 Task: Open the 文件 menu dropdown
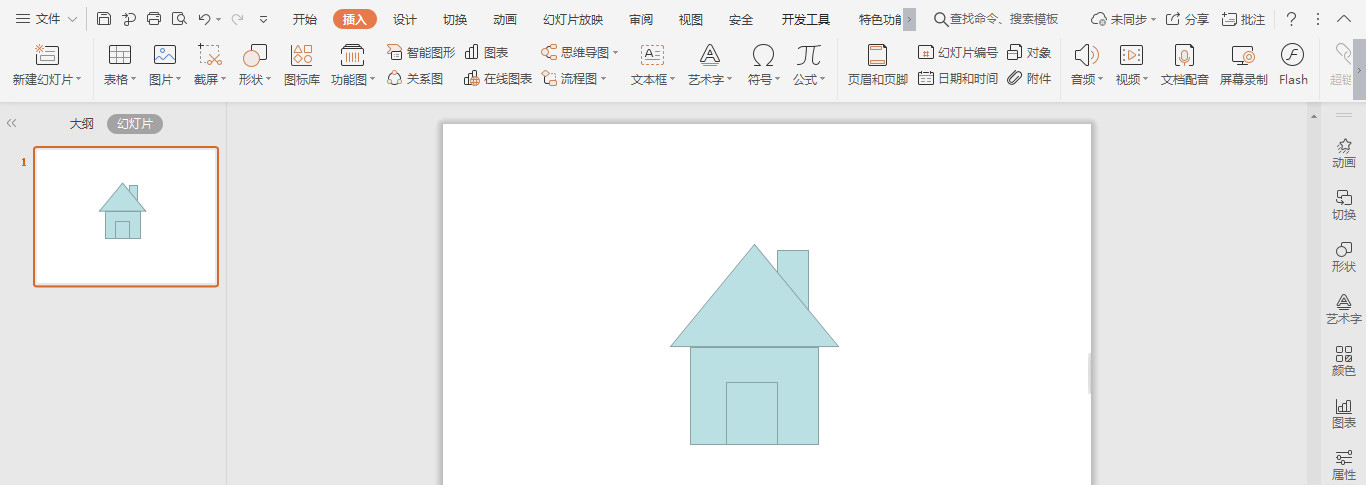click(46, 19)
